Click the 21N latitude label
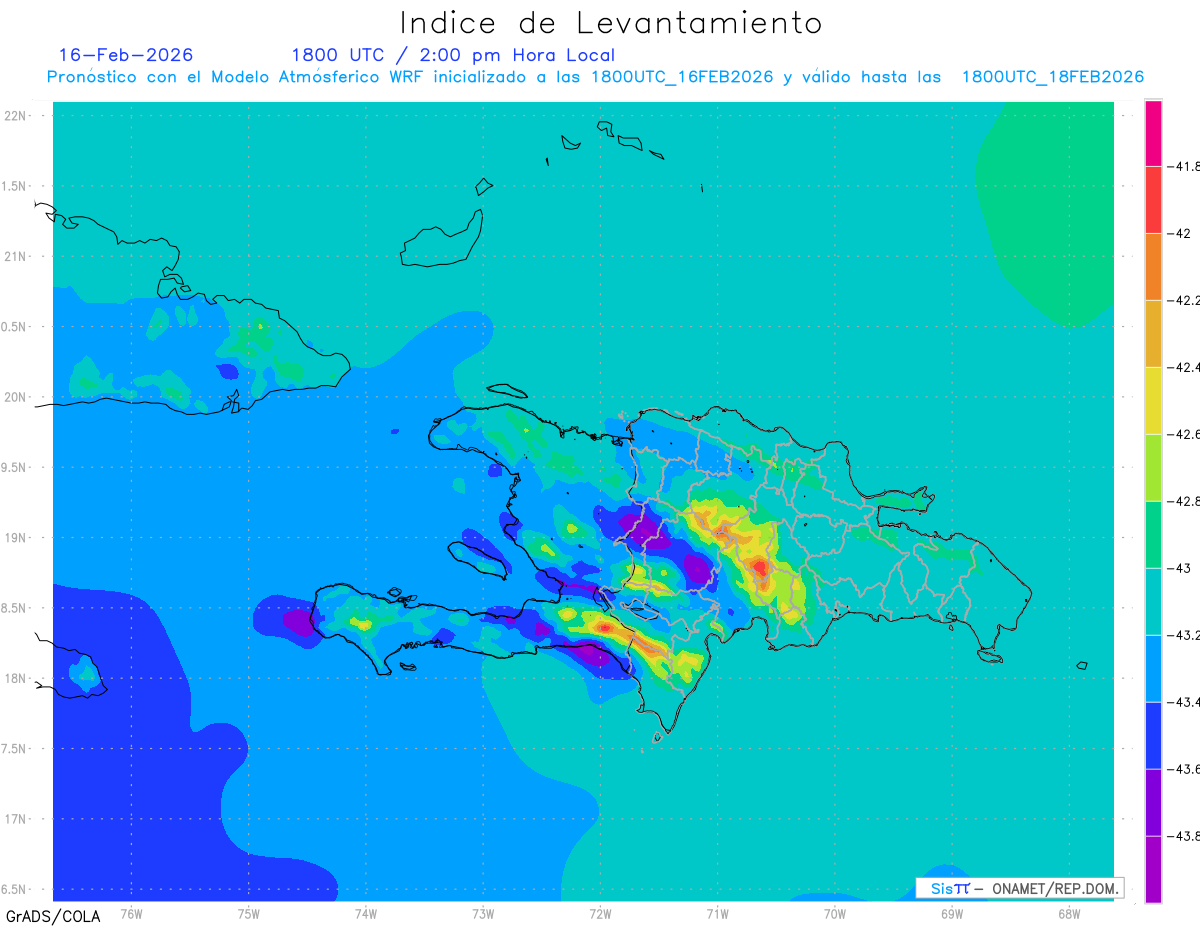 tap(16, 257)
